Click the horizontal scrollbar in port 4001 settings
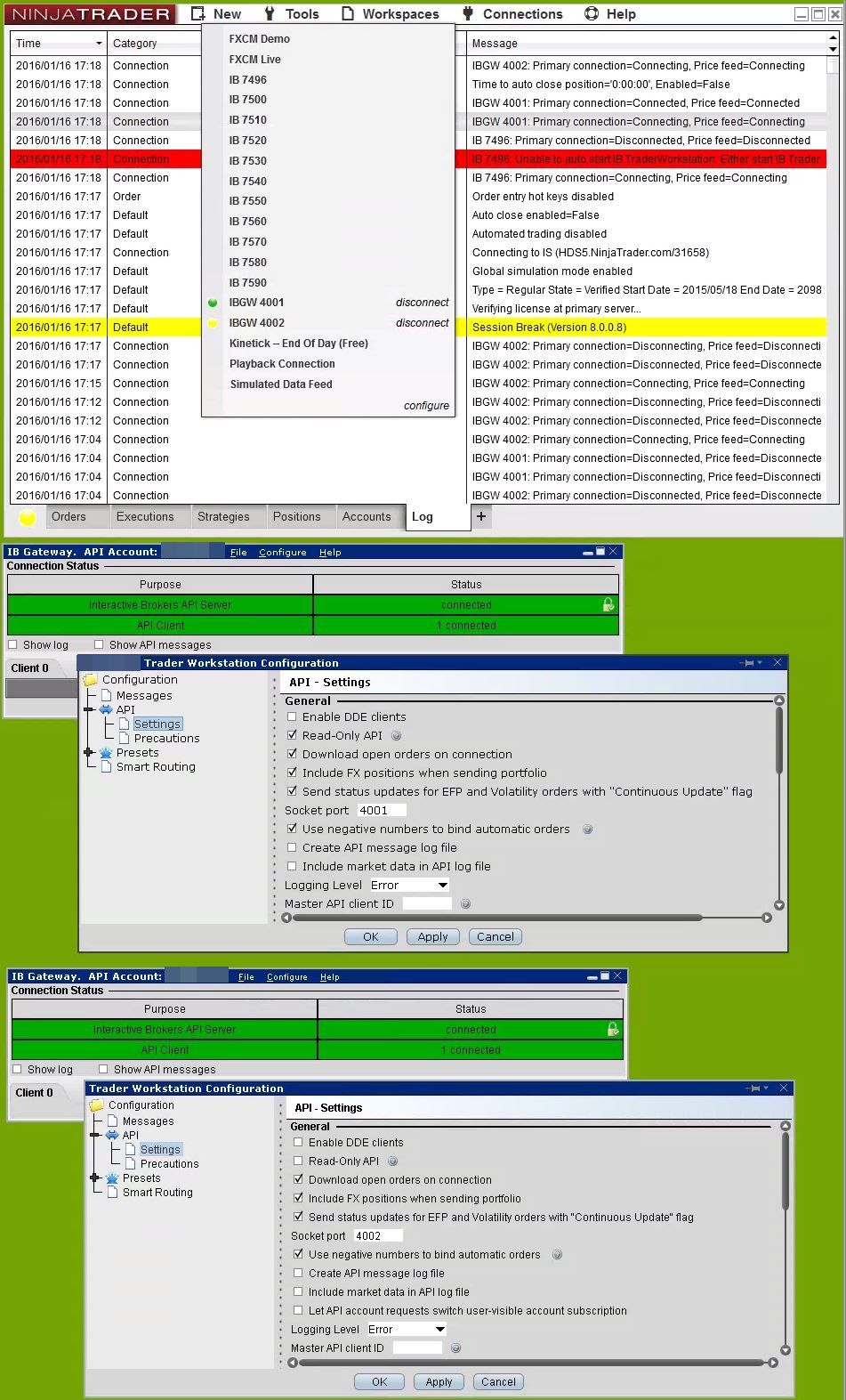The image size is (846, 1400). point(497,918)
